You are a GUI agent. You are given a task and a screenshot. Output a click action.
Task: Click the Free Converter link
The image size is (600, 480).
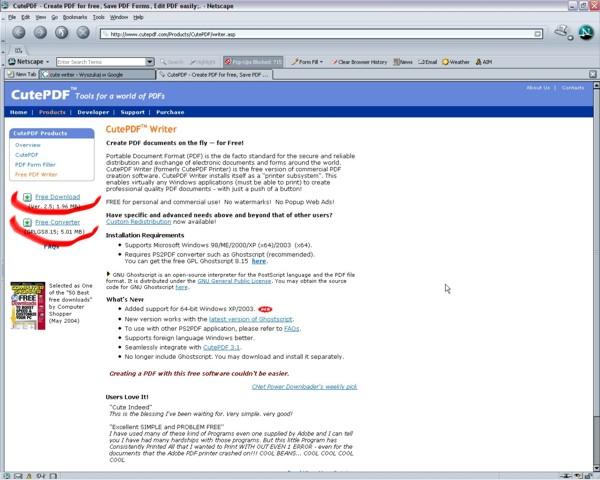coord(57,222)
